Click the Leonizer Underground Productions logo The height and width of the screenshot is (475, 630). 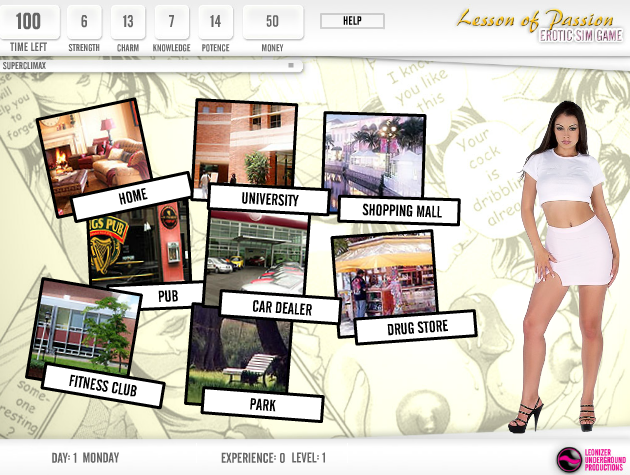[x=591, y=459]
